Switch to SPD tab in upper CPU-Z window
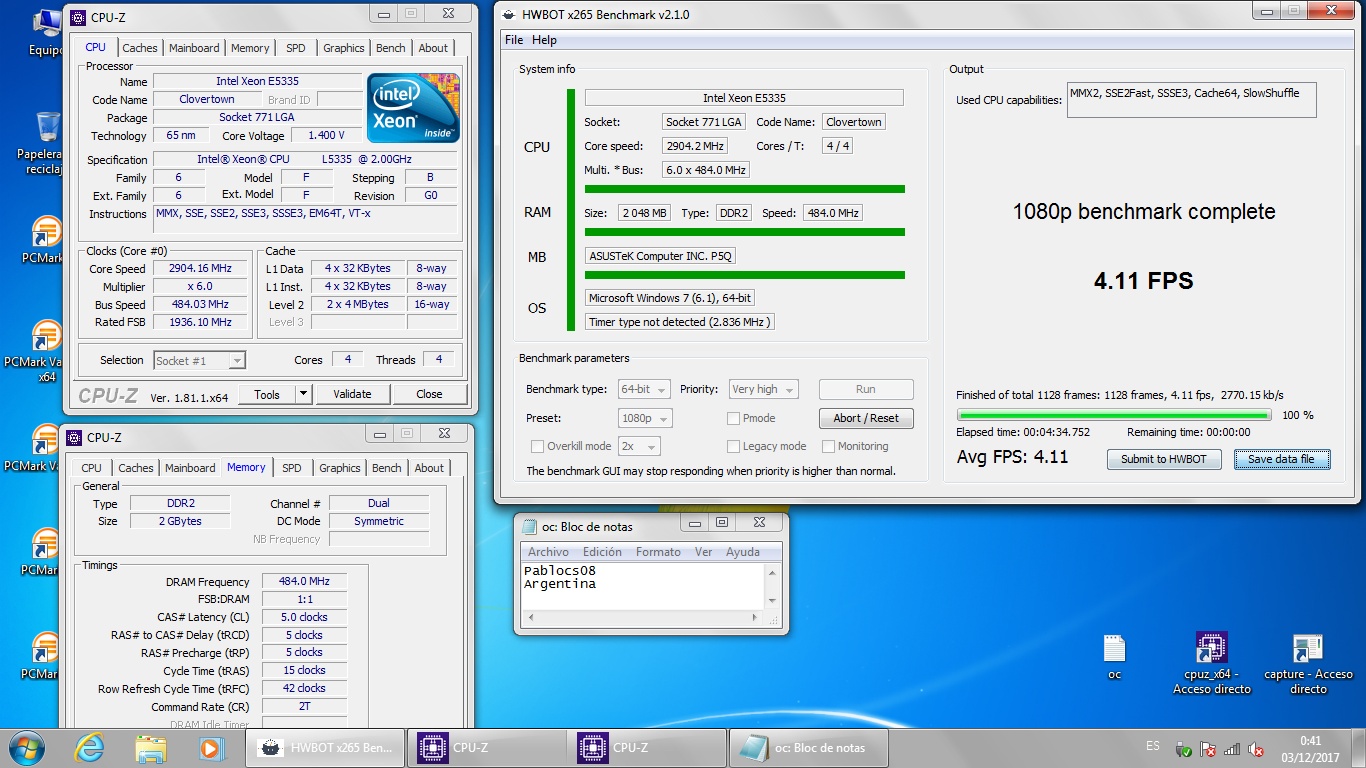 (296, 48)
